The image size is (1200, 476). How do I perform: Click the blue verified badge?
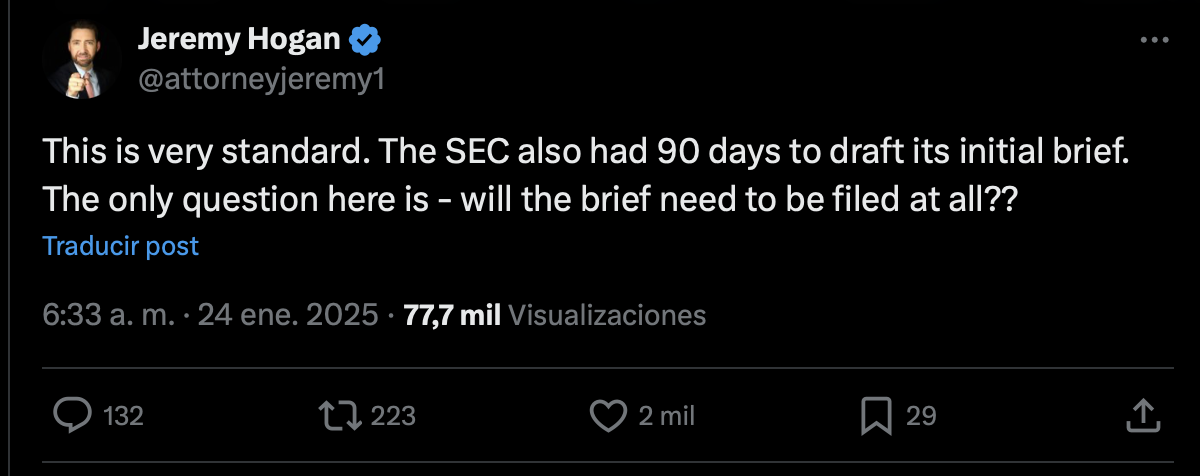coord(363,41)
